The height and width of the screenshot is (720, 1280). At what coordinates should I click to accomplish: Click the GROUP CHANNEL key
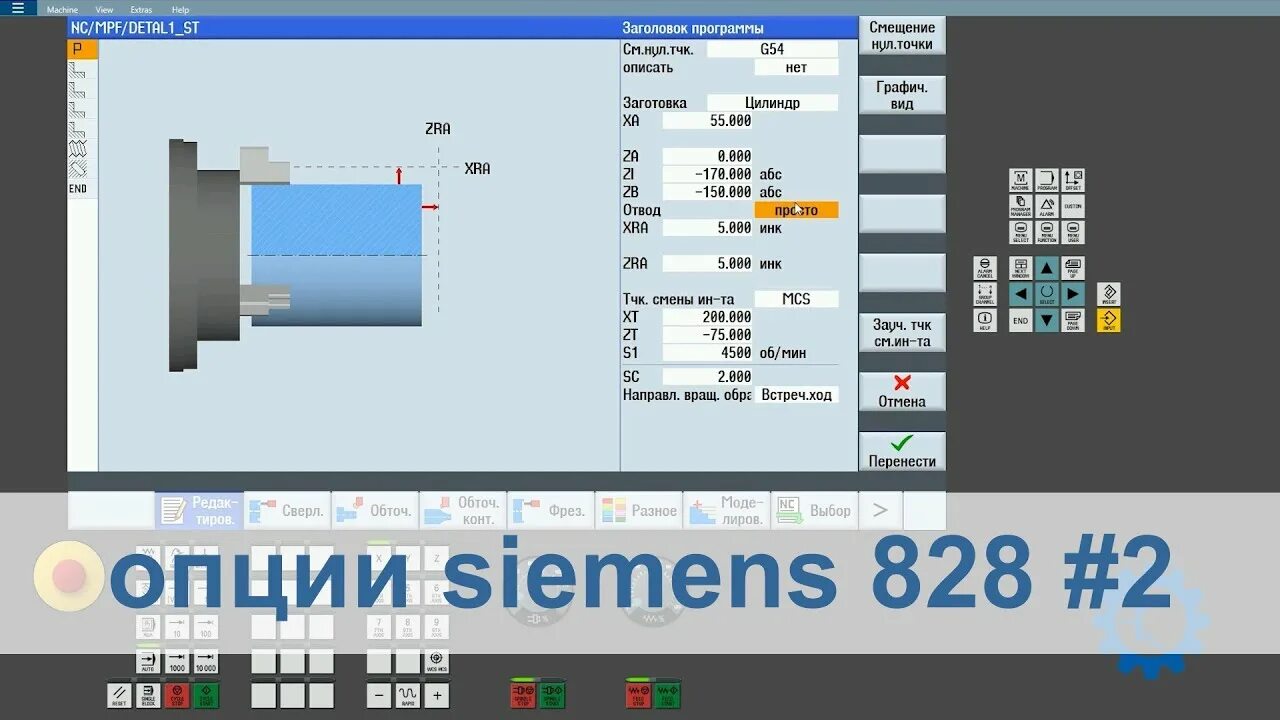tap(985, 294)
